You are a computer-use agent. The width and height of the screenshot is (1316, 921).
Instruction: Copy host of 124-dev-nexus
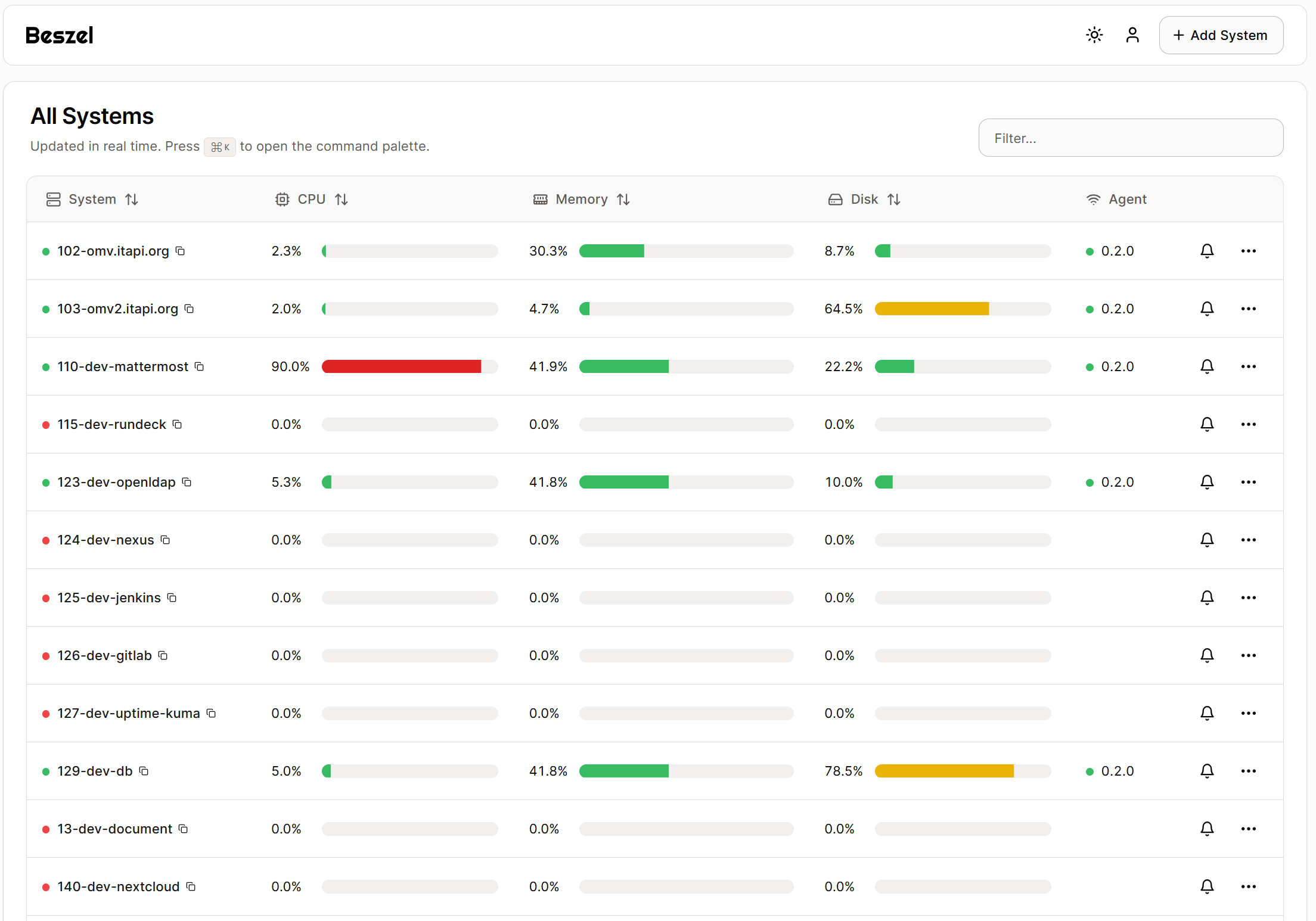click(166, 540)
